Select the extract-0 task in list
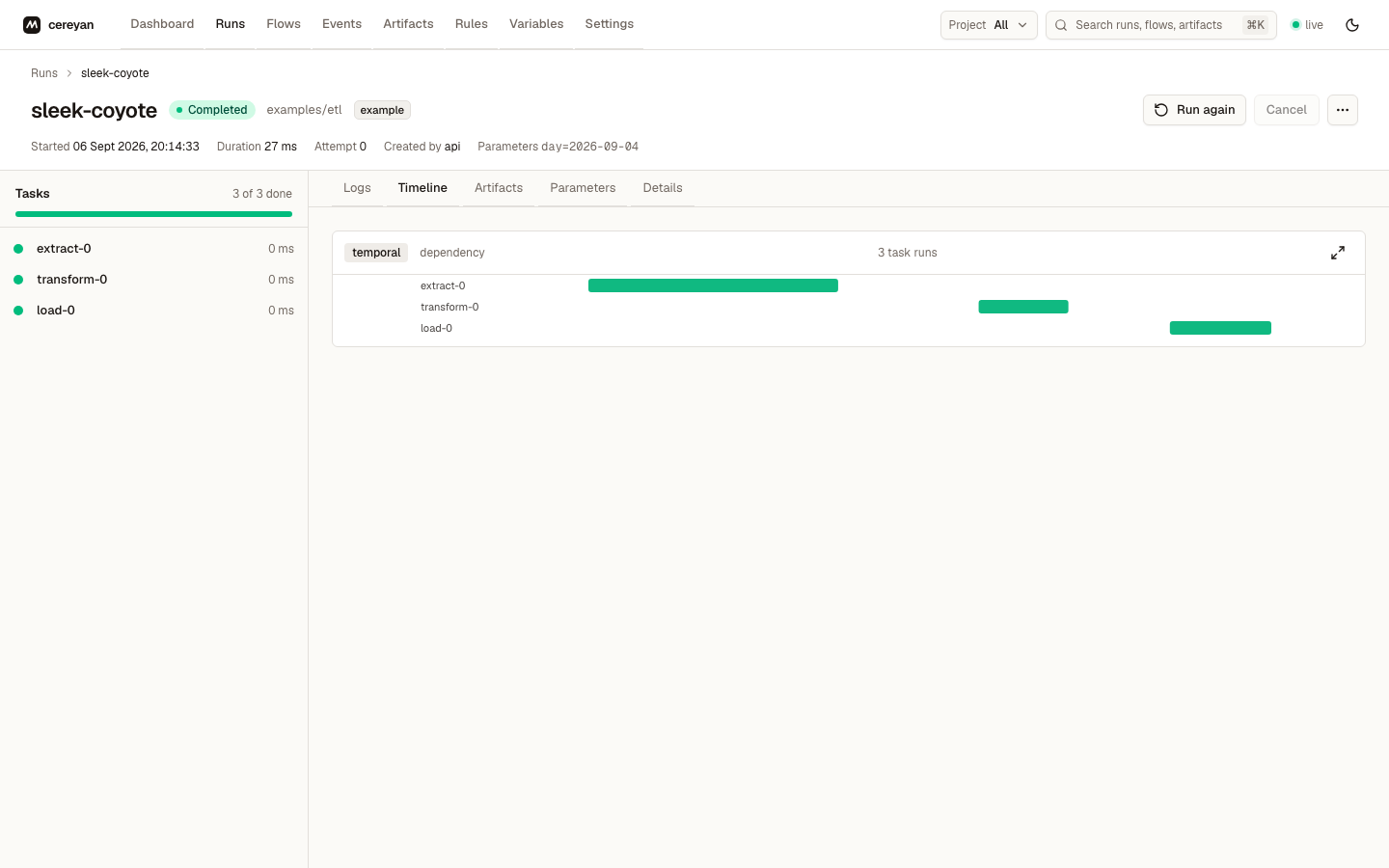Image resolution: width=1389 pixels, height=868 pixels. [x=154, y=249]
